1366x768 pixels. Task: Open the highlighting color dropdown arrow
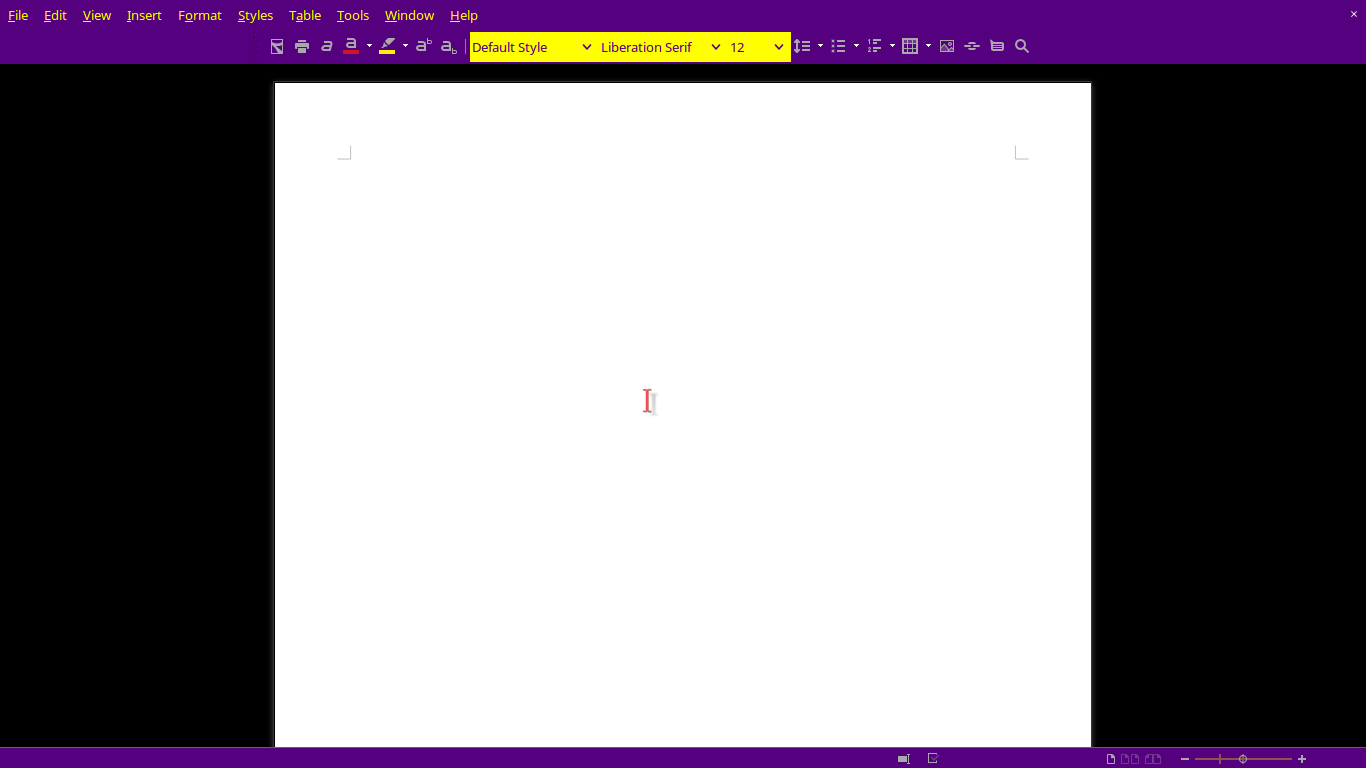[x=405, y=46]
